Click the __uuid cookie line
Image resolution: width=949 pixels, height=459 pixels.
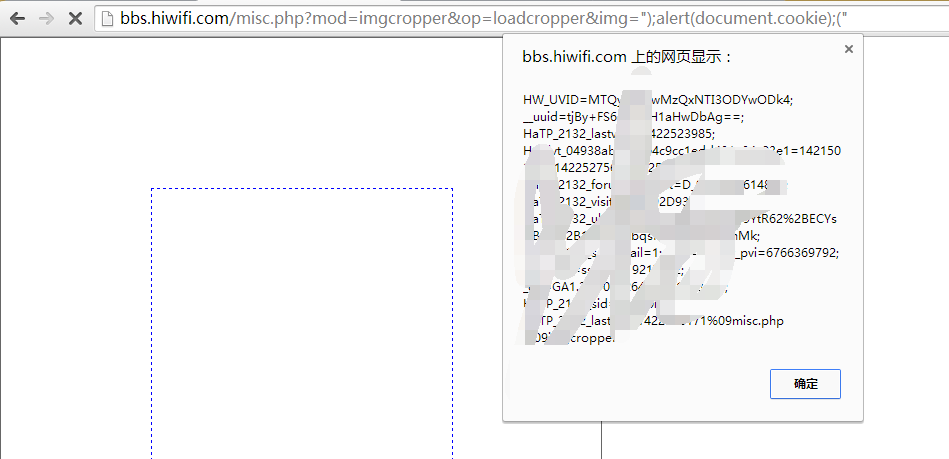click(x=634, y=117)
